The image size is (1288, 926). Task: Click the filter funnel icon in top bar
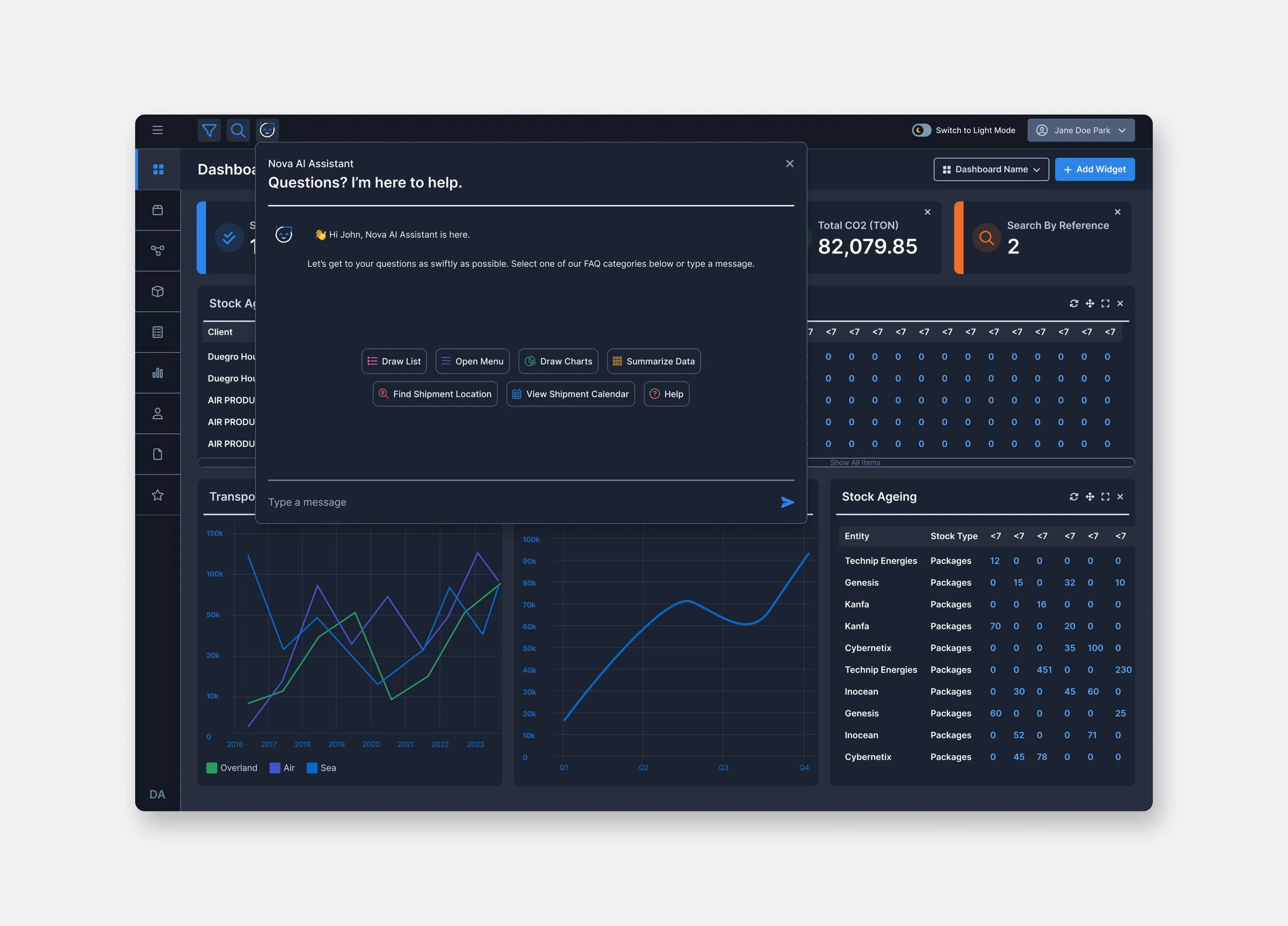click(x=209, y=131)
